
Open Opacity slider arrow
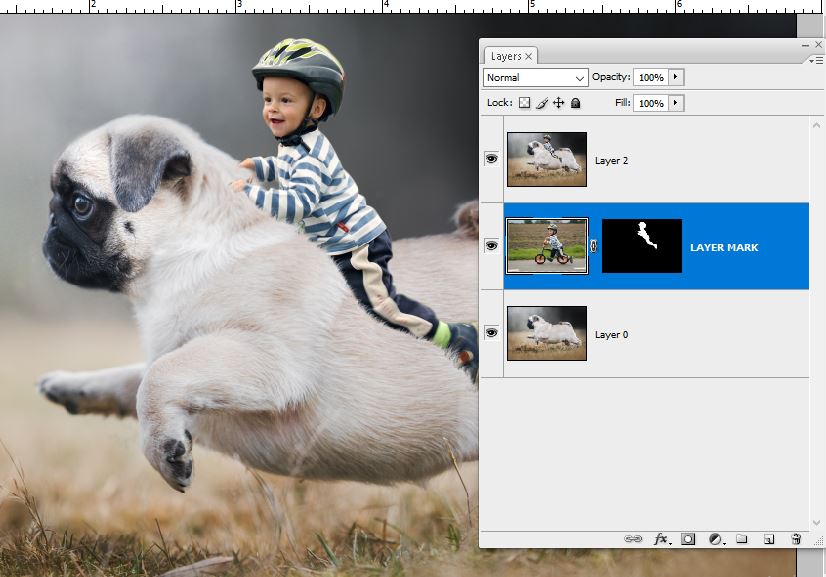coord(676,77)
